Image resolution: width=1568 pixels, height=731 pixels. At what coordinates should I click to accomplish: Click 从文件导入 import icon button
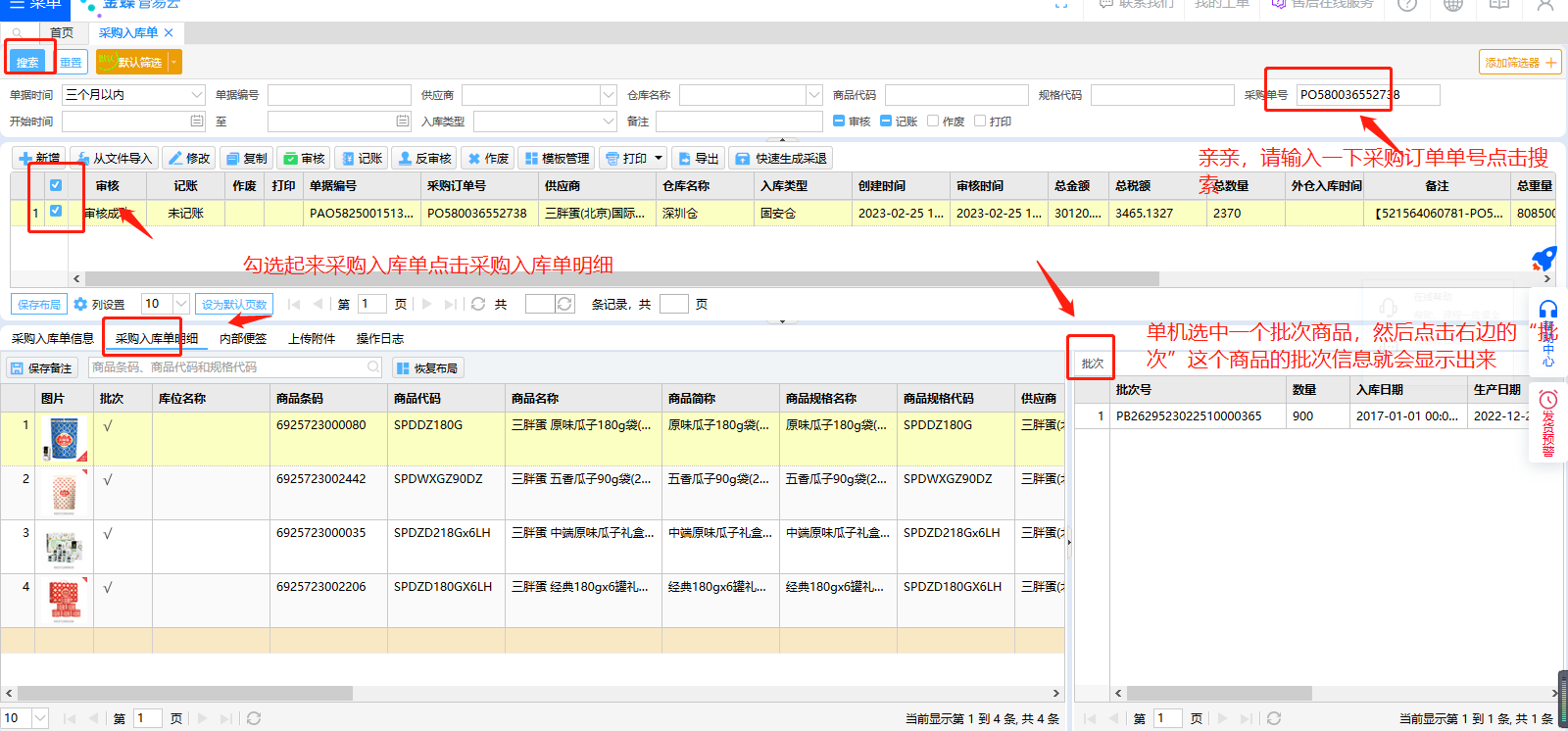coord(114,159)
